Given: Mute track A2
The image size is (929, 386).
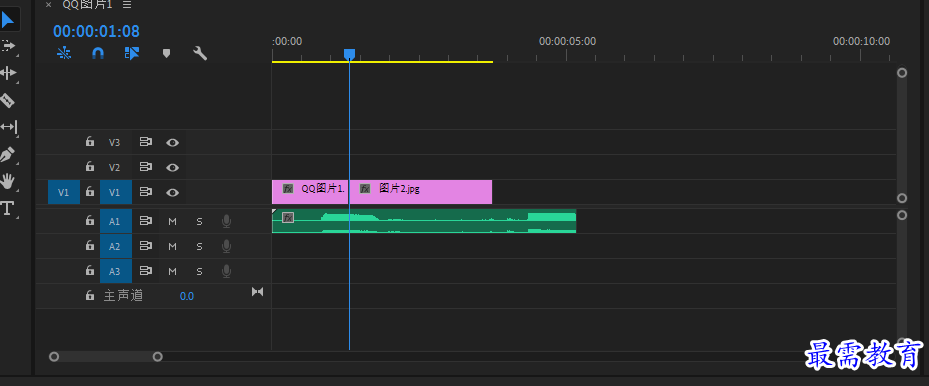Looking at the screenshot, I should click(x=172, y=246).
